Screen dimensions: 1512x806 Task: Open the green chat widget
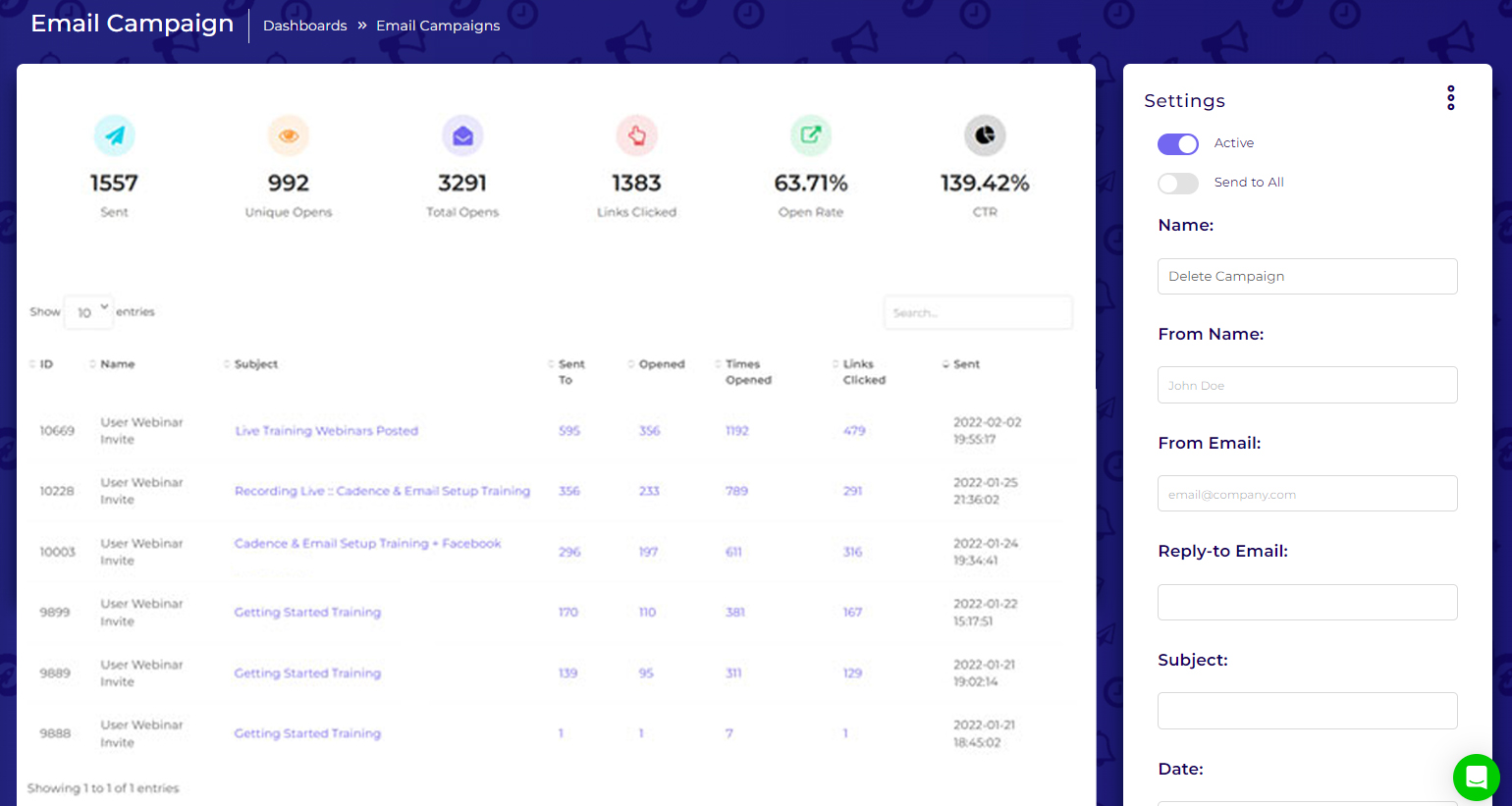click(x=1476, y=778)
